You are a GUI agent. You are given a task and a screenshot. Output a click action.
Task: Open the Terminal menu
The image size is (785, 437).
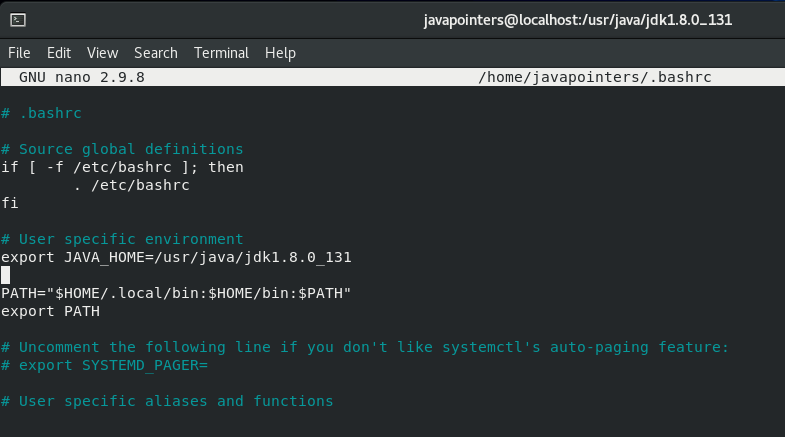click(x=221, y=53)
